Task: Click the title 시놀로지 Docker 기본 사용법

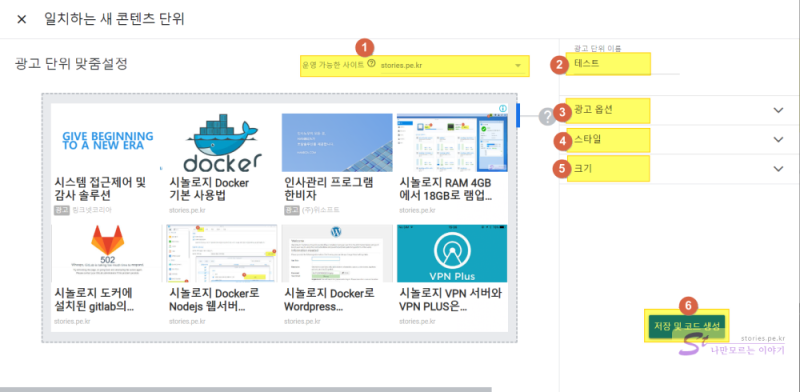Action: pos(209,188)
